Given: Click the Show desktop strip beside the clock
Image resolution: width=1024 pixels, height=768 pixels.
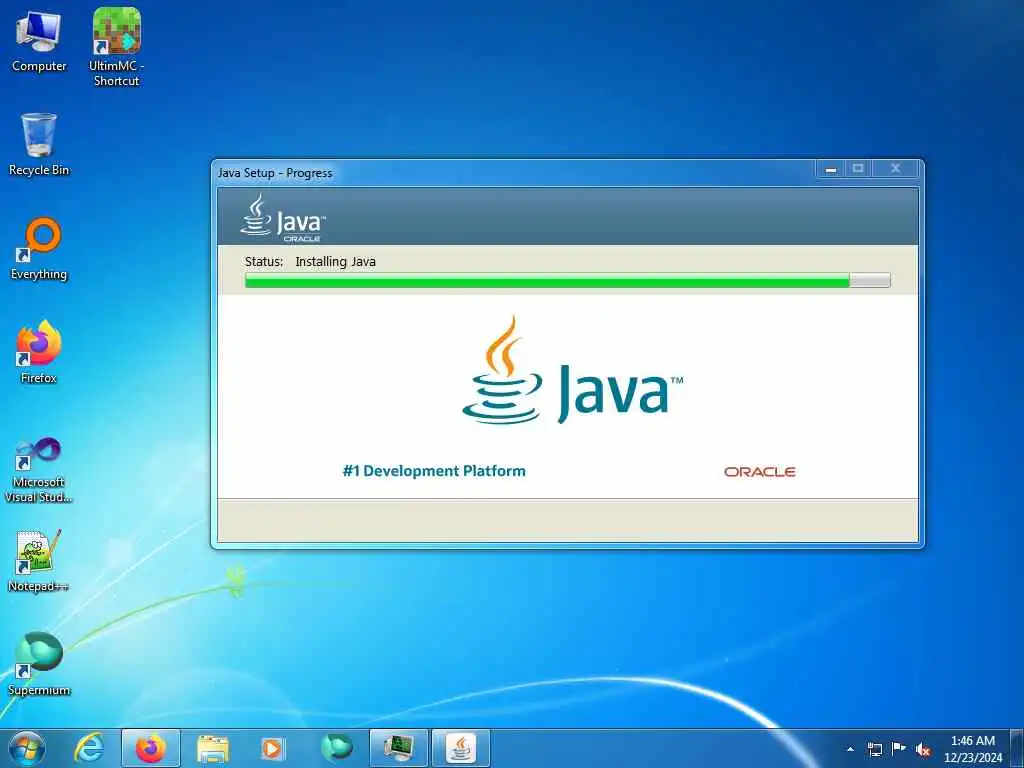Looking at the screenshot, I should click(1017, 748).
